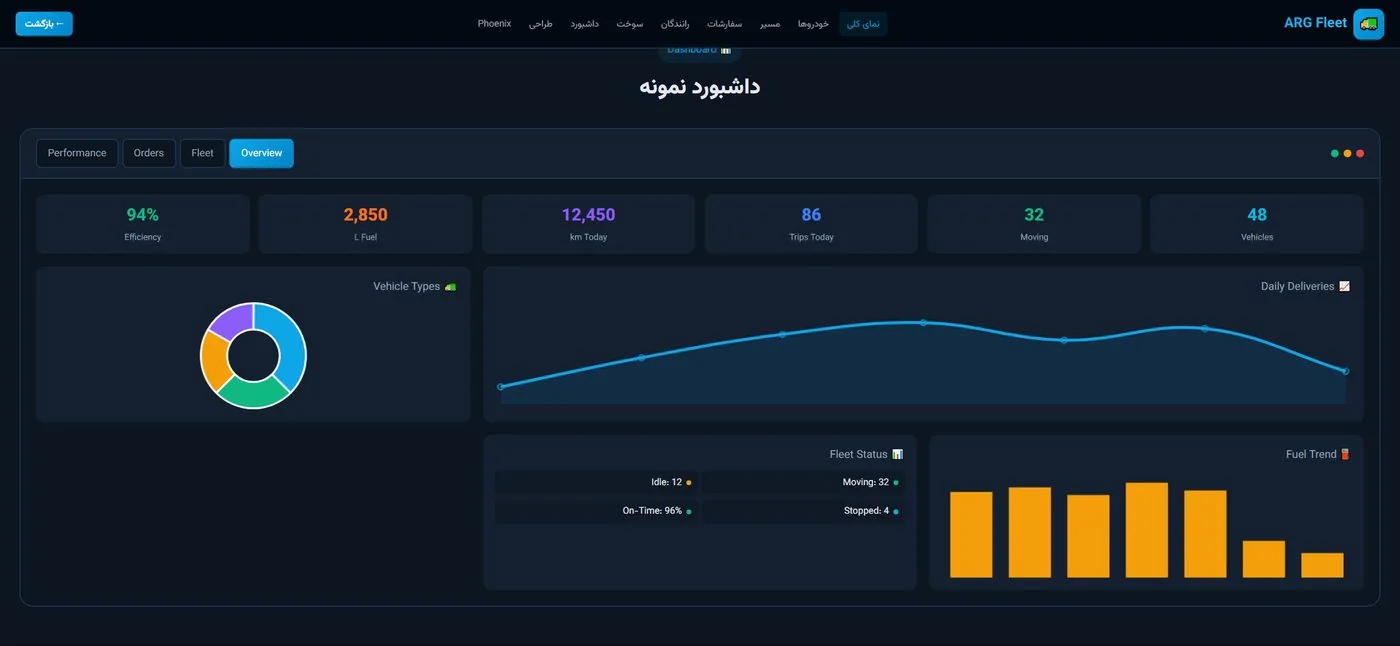This screenshot has width=1400, height=646.
Task: Open رانندگان from the navigation bar
Action: point(675,24)
